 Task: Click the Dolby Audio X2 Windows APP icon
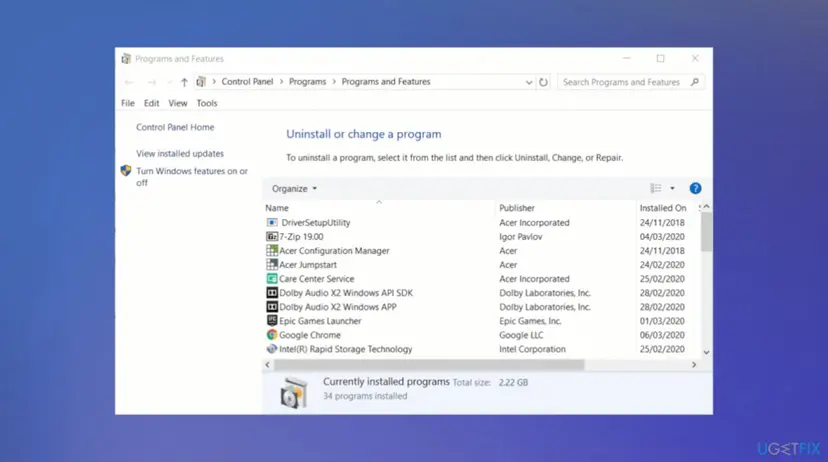pyautogui.click(x=271, y=307)
